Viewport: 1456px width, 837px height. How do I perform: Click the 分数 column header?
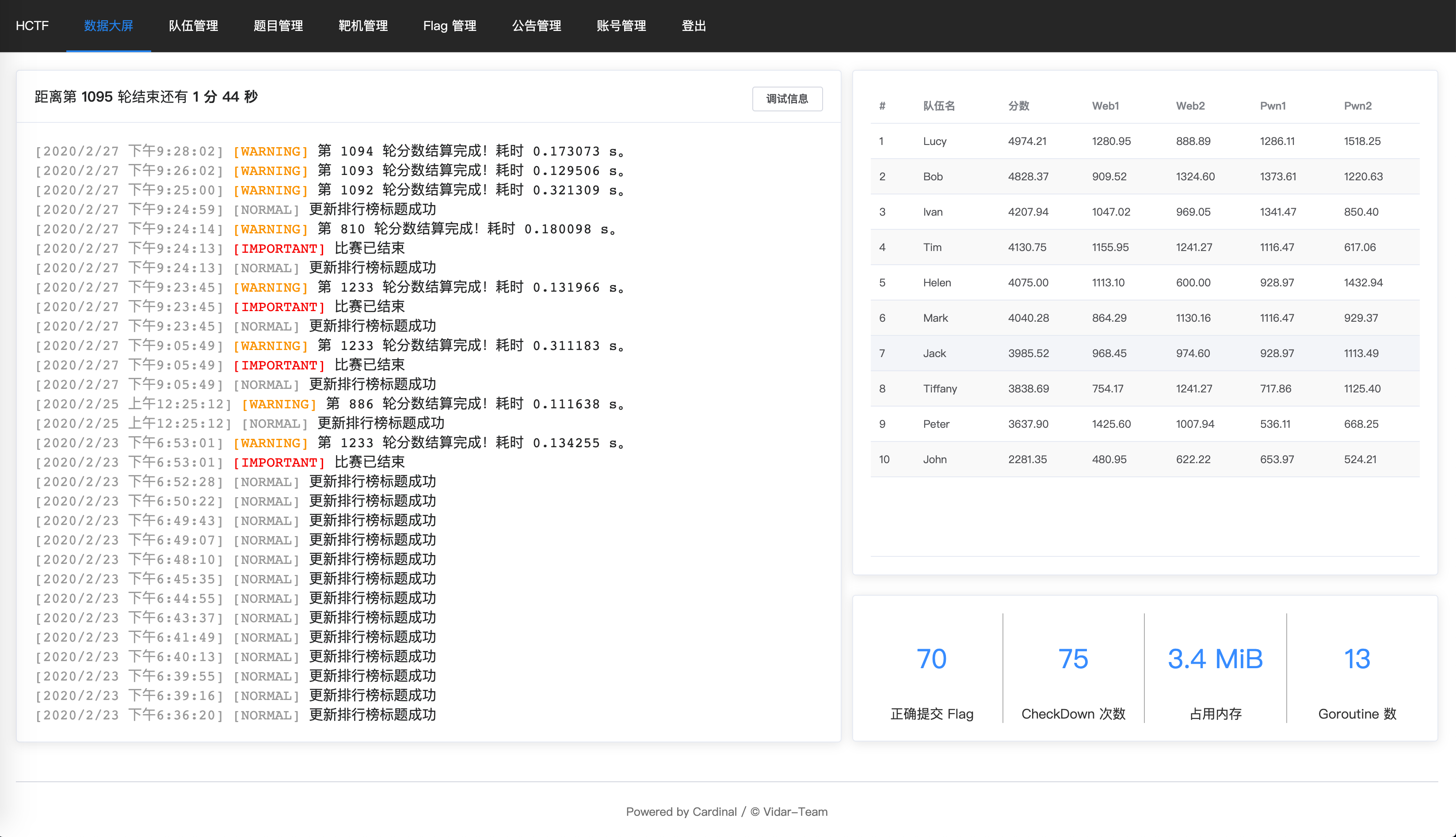[1018, 106]
